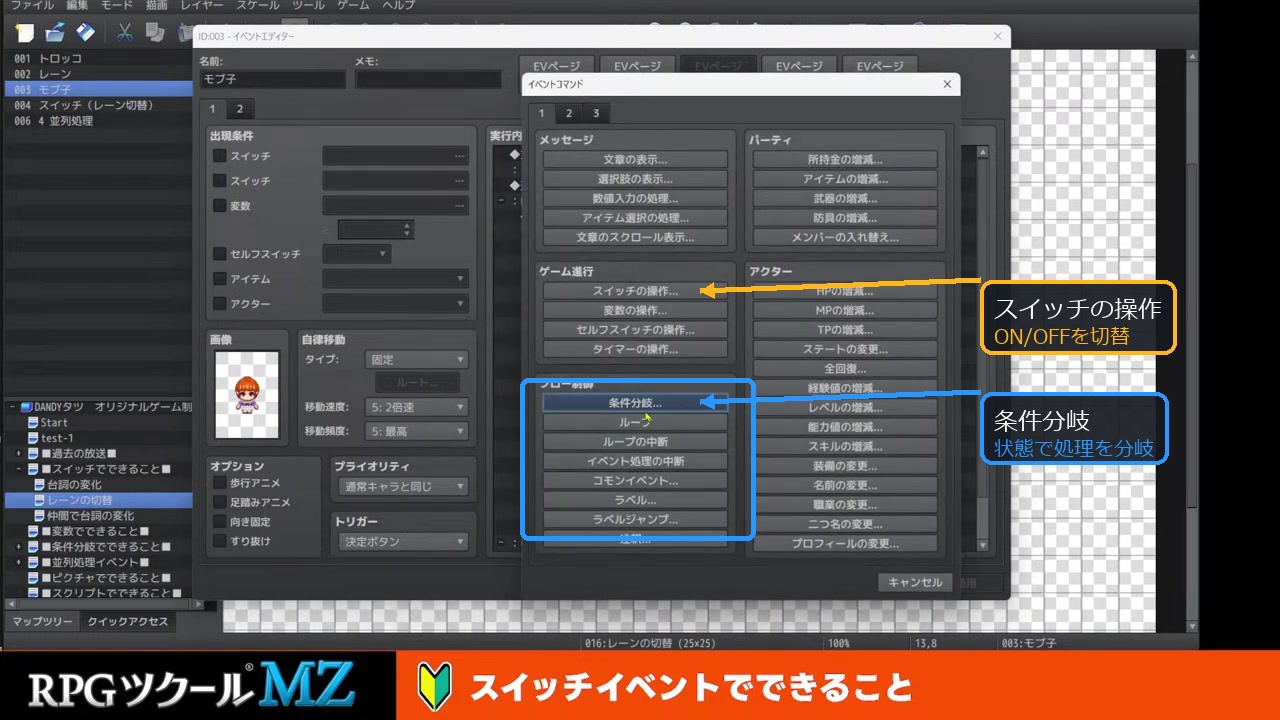Viewport: 1280px width, 720px height.
Task: Select event editor page tab 2
Action: tap(238, 109)
